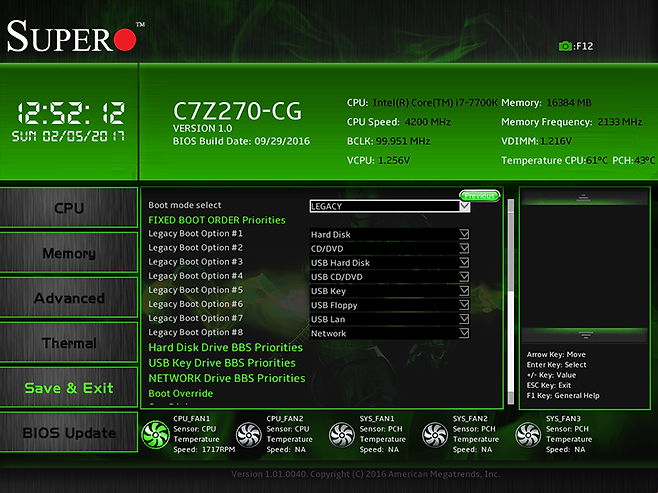This screenshot has height=493, width=658.
Task: Open the Memory menu section
Action: tap(69, 253)
